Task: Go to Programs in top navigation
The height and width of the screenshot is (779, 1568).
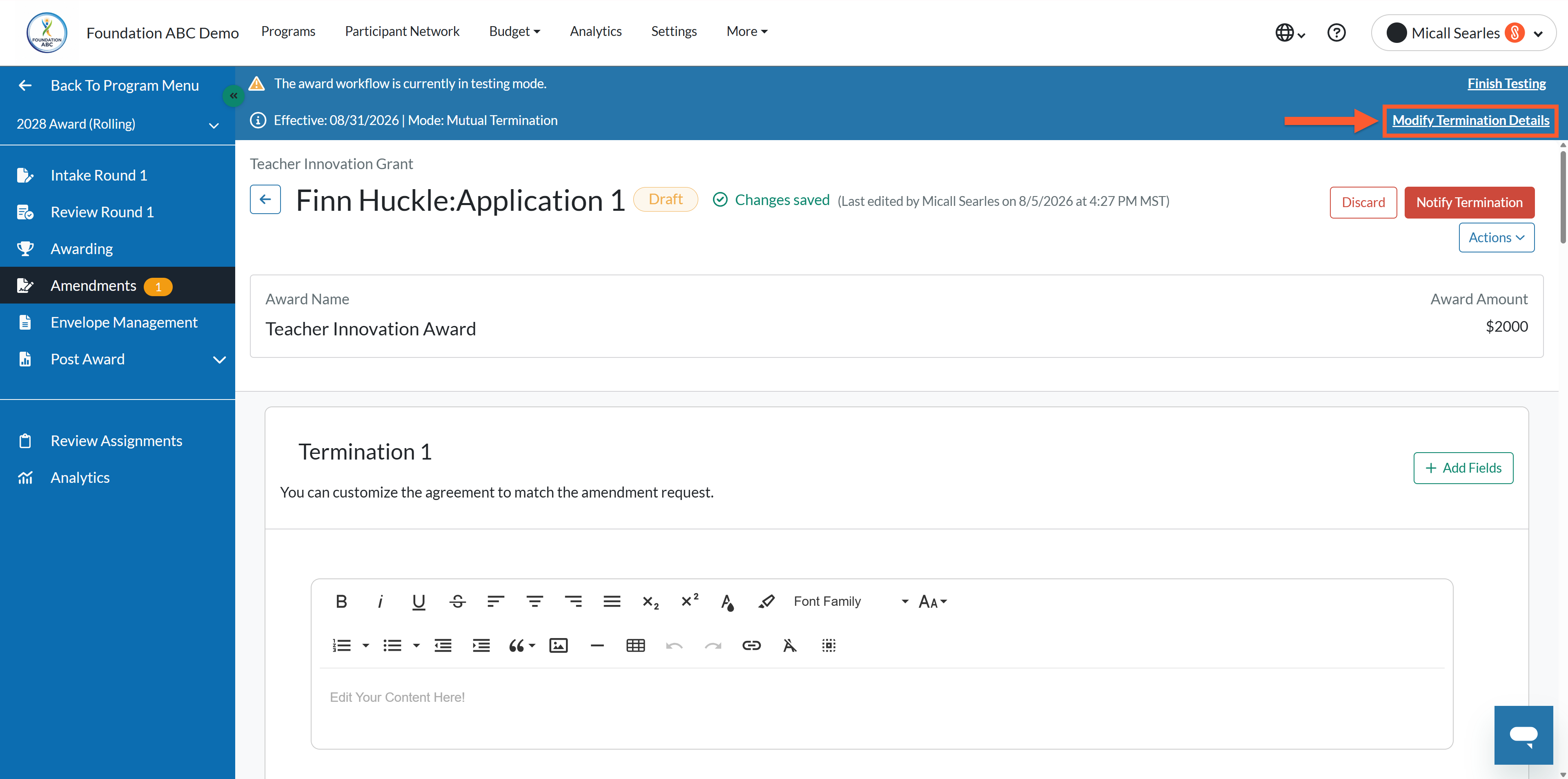Action: (289, 32)
